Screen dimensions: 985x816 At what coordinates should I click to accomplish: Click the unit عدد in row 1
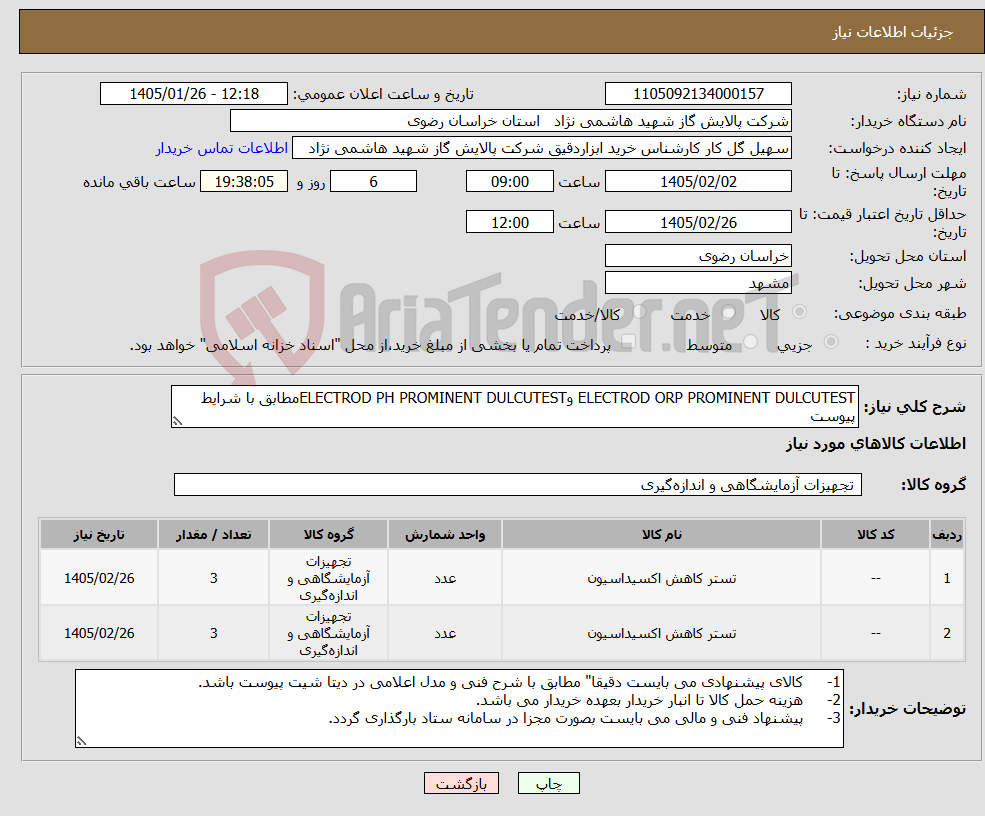[x=445, y=578]
